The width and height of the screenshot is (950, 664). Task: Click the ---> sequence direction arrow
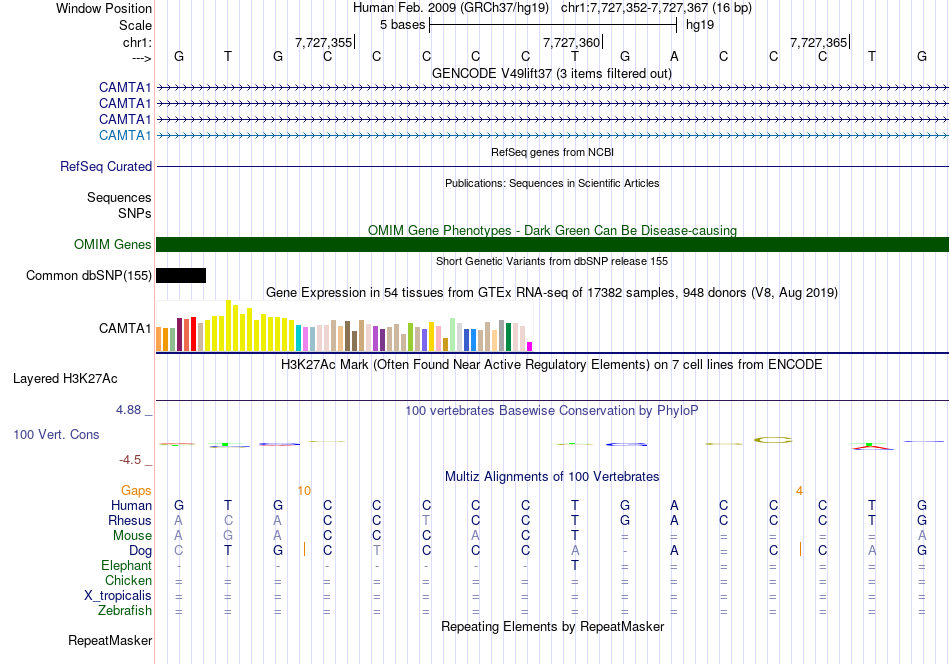coord(141,58)
